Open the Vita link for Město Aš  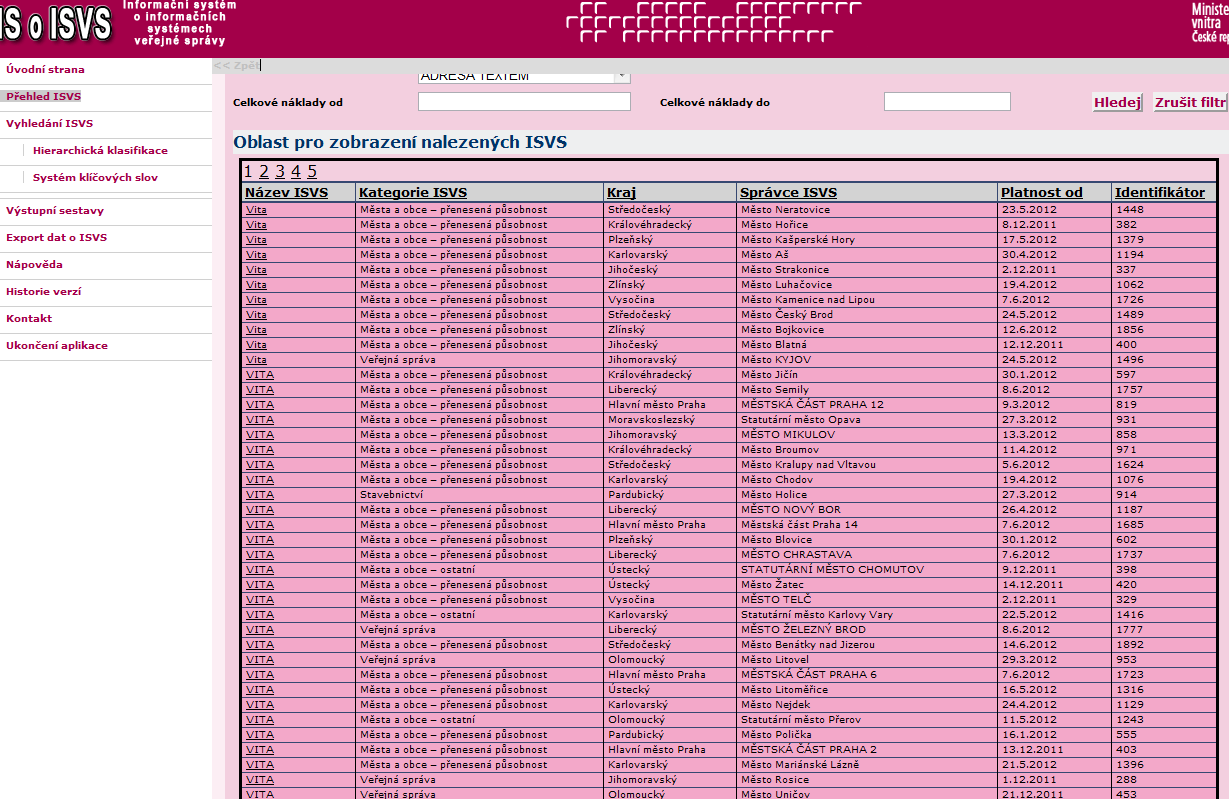tap(256, 255)
